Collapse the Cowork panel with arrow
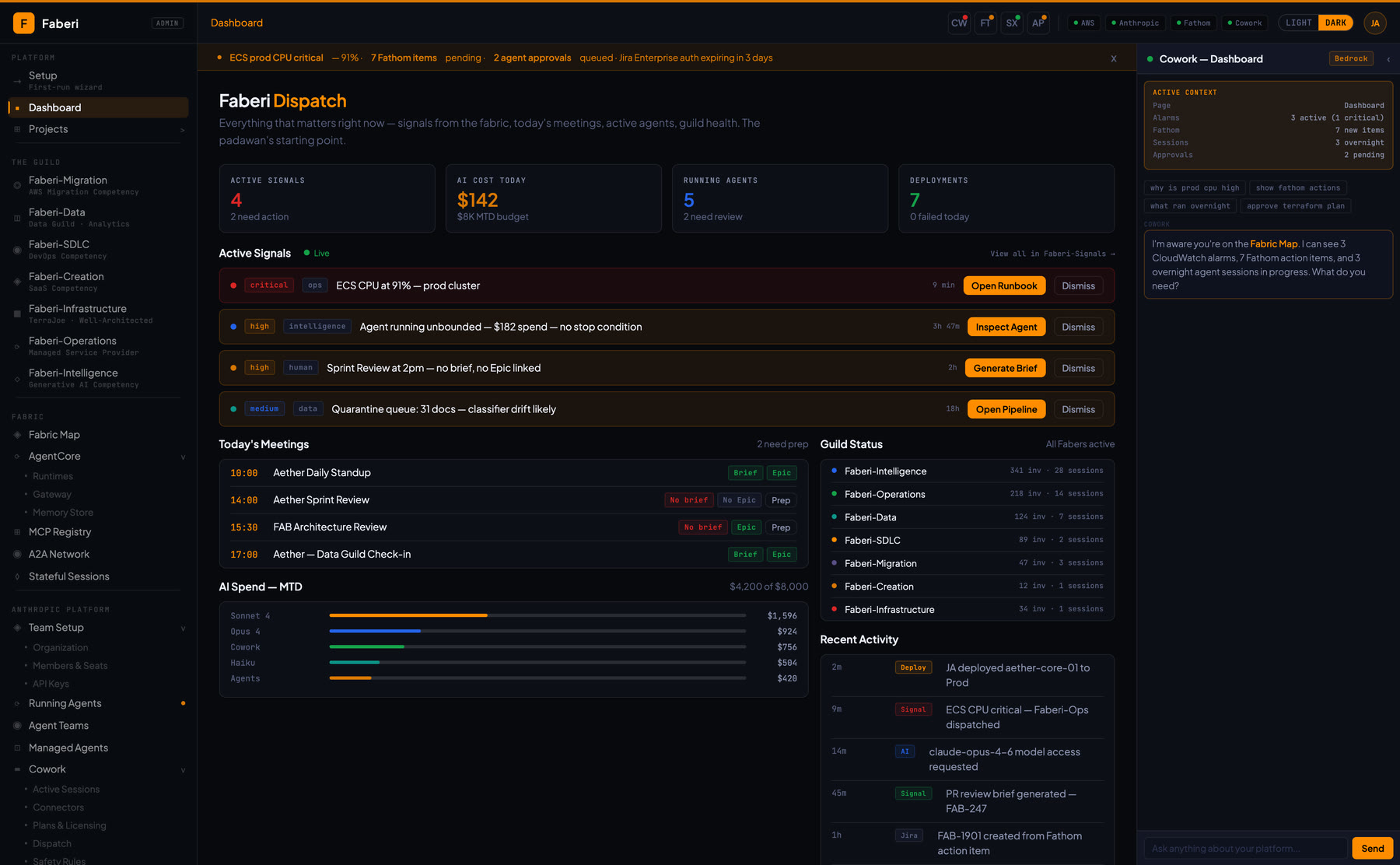This screenshot has width=1400, height=865. pos(1388,59)
